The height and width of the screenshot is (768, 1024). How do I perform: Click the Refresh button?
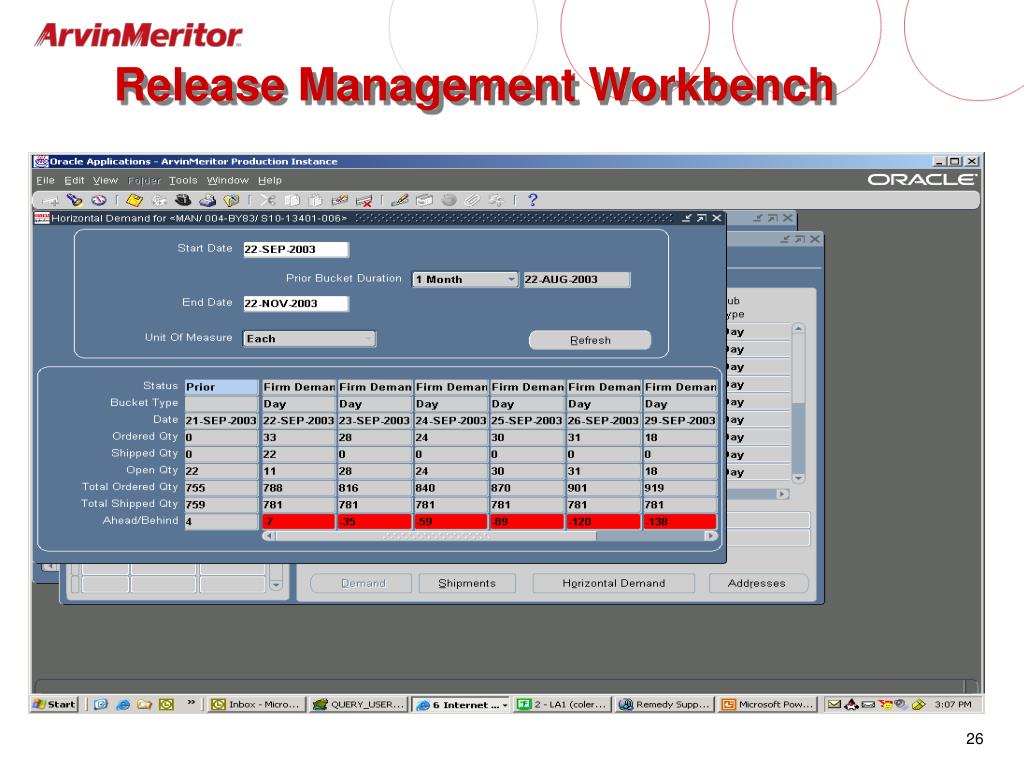[x=590, y=340]
